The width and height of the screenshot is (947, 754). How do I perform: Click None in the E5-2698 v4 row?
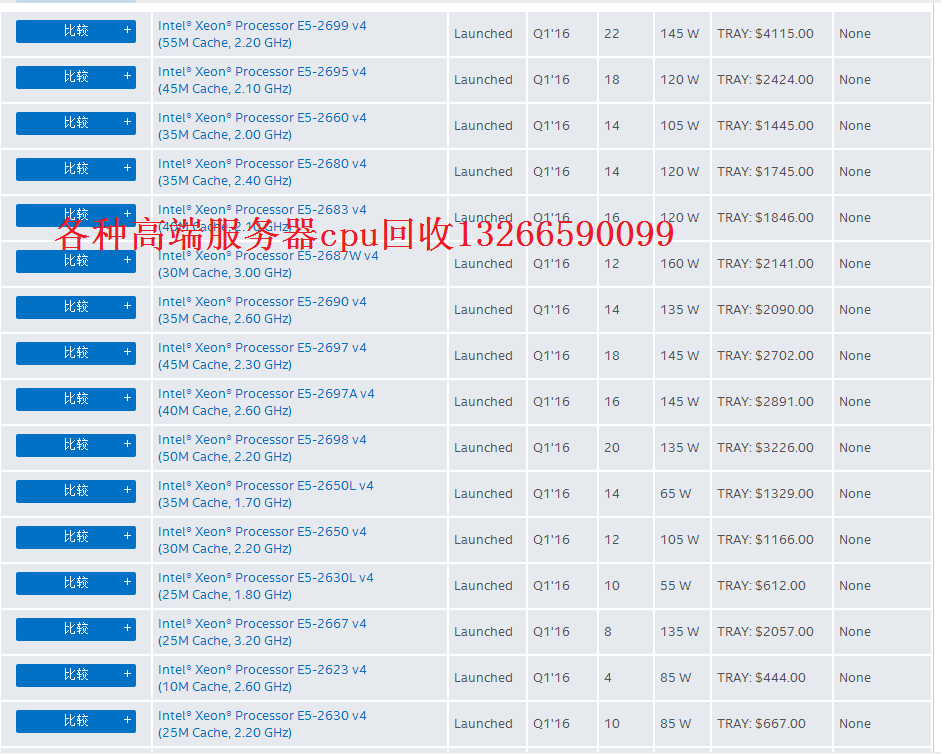855,448
